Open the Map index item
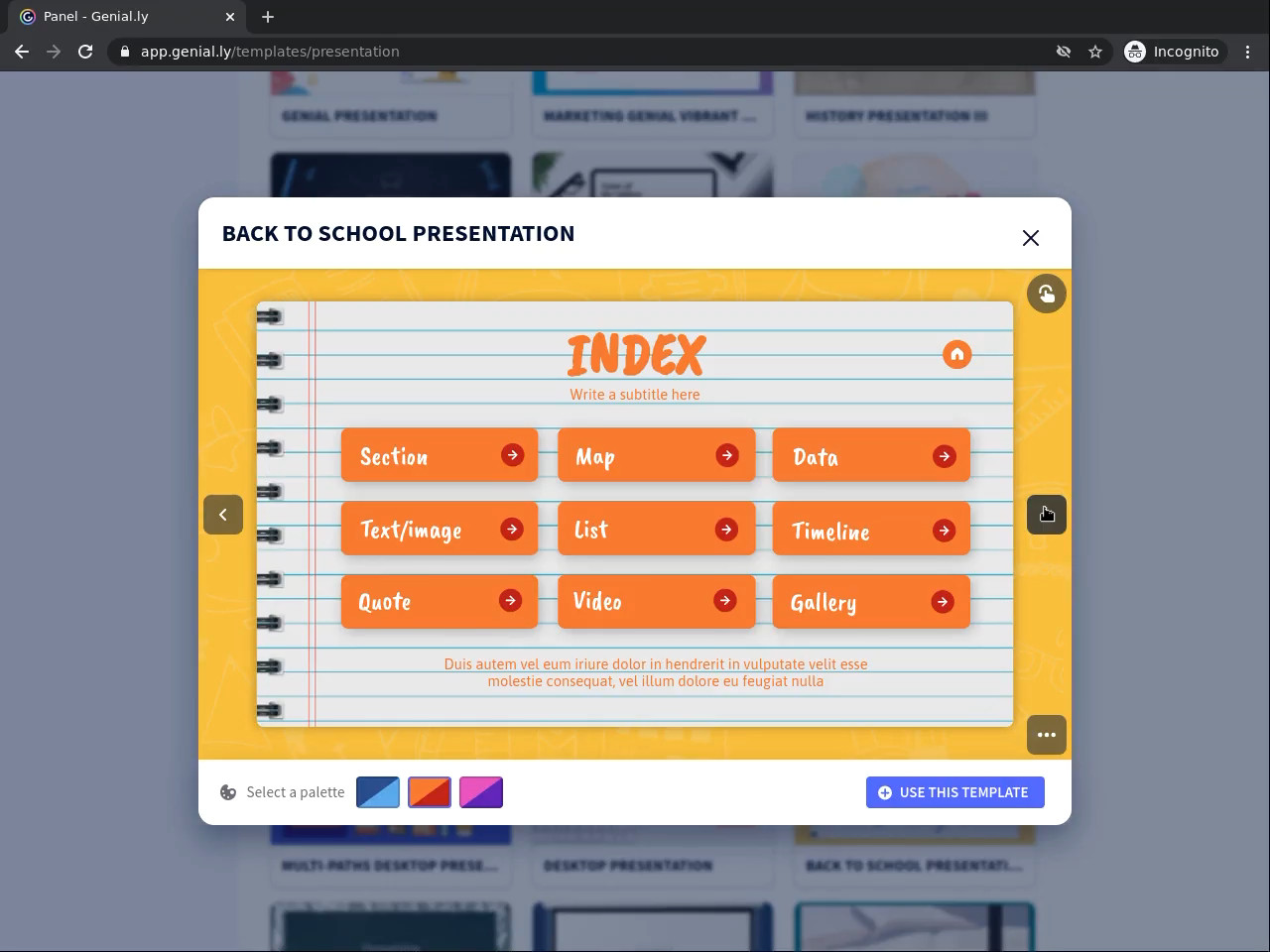 coord(656,455)
